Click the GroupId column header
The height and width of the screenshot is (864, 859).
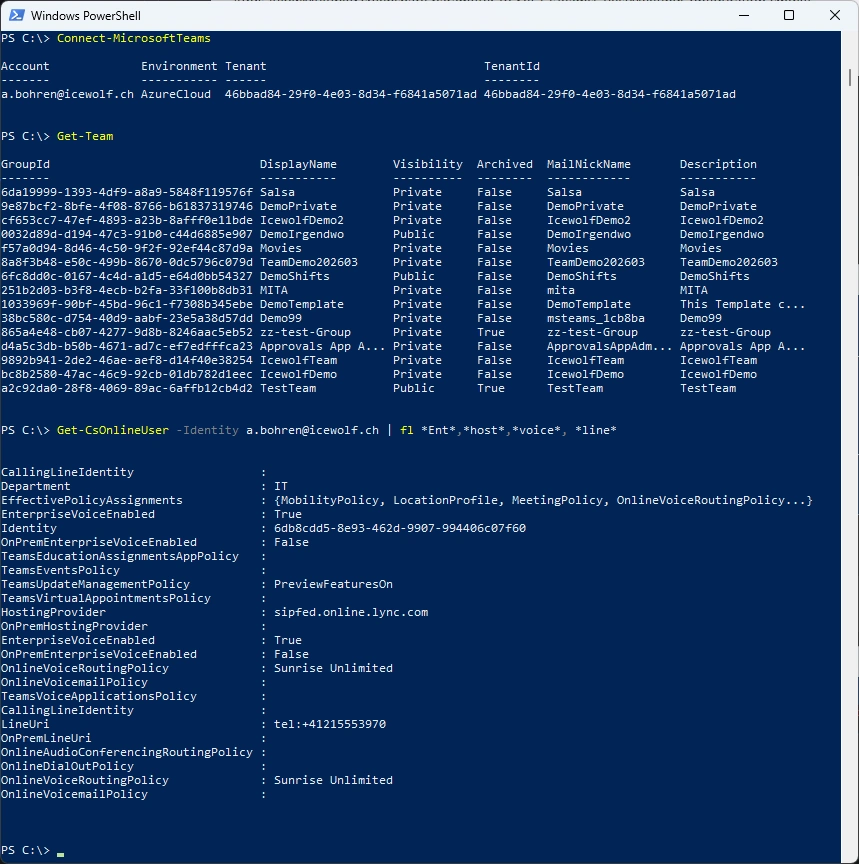coord(25,164)
